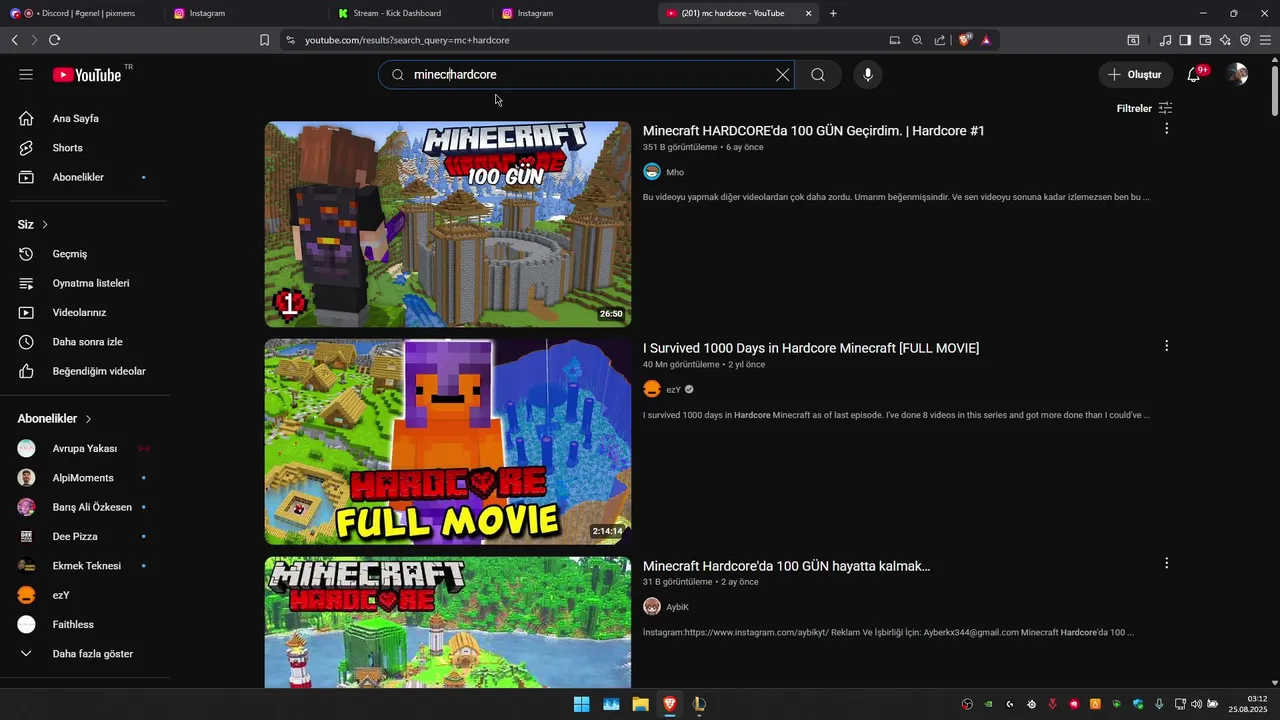Open the music note playlist icon
The width and height of the screenshot is (1280, 720).
(x=1165, y=40)
